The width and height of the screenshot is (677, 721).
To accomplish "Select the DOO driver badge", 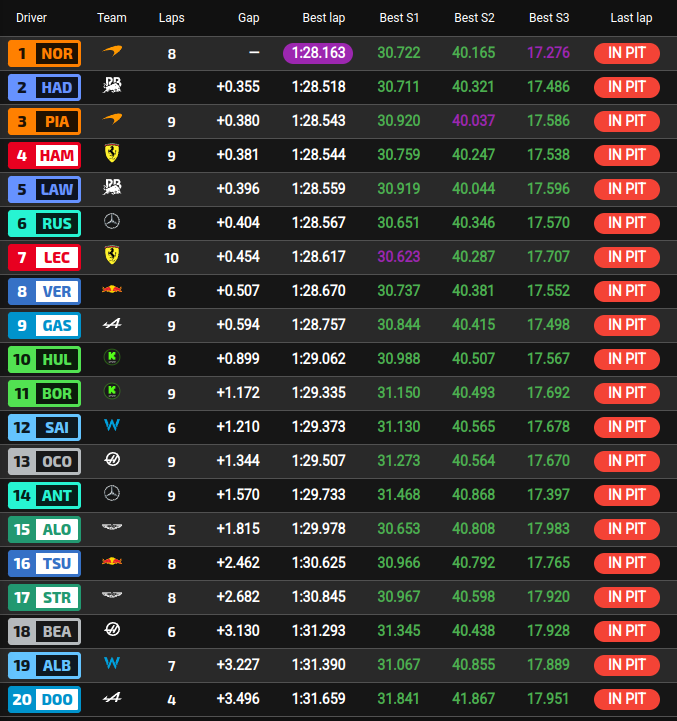I will pos(45,699).
